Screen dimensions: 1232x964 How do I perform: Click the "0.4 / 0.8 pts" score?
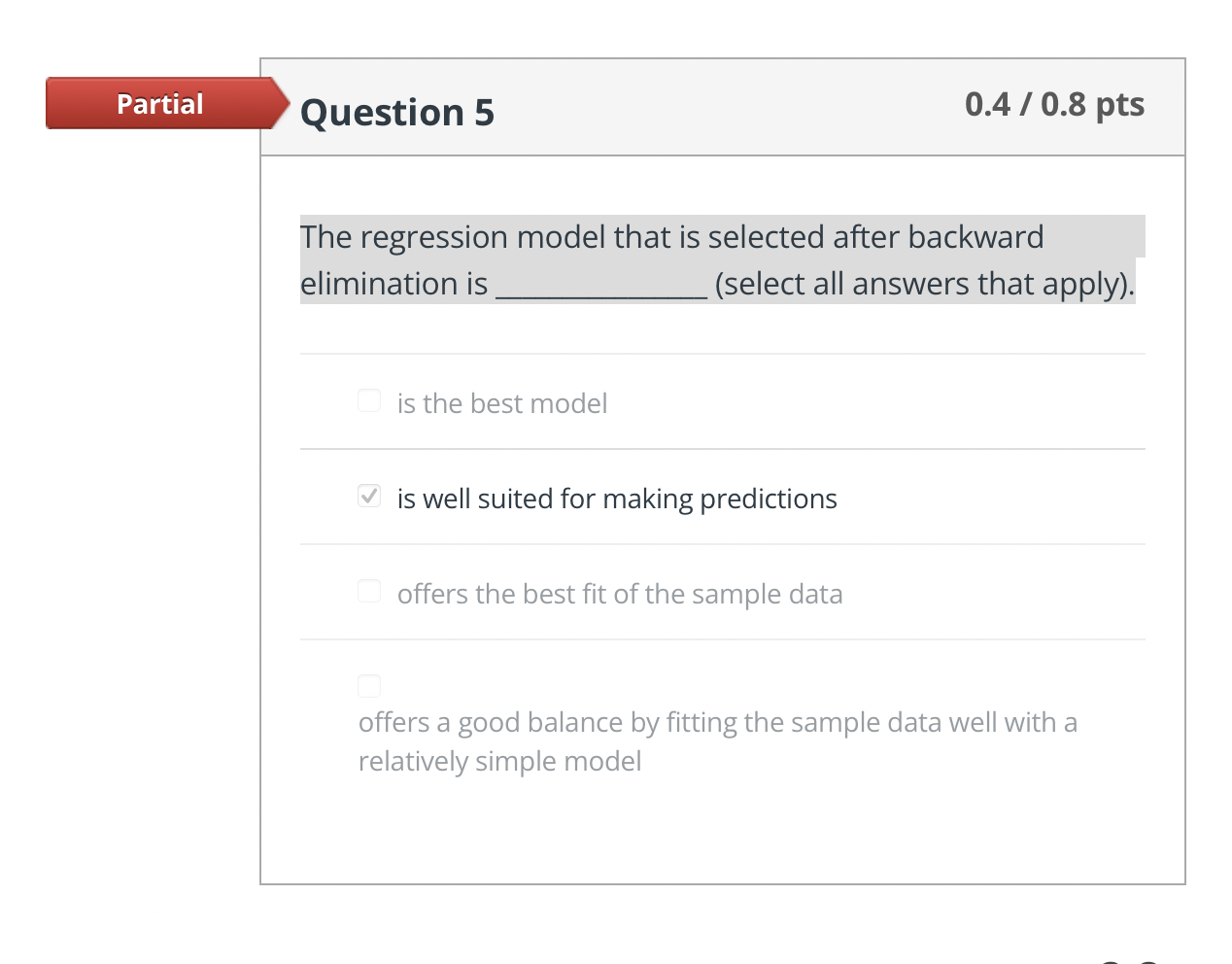coord(1053,104)
